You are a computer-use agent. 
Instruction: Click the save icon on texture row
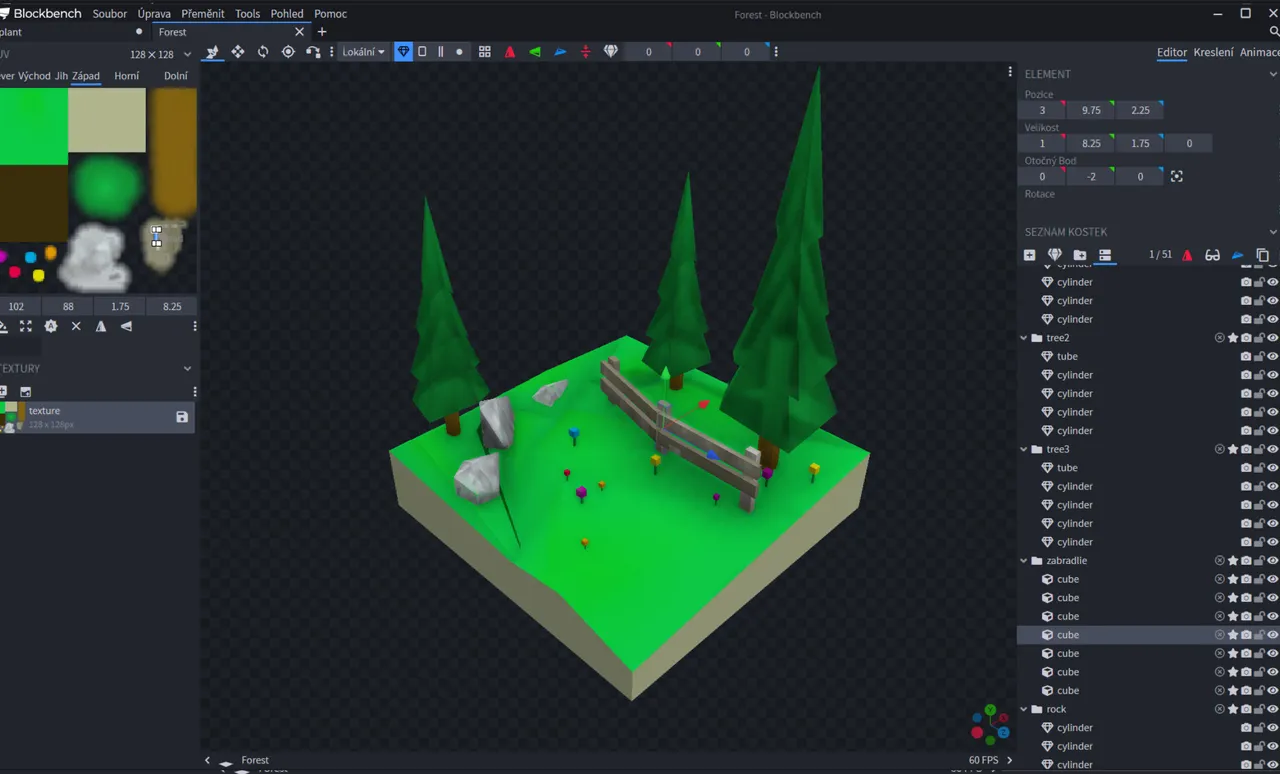pyautogui.click(x=182, y=417)
